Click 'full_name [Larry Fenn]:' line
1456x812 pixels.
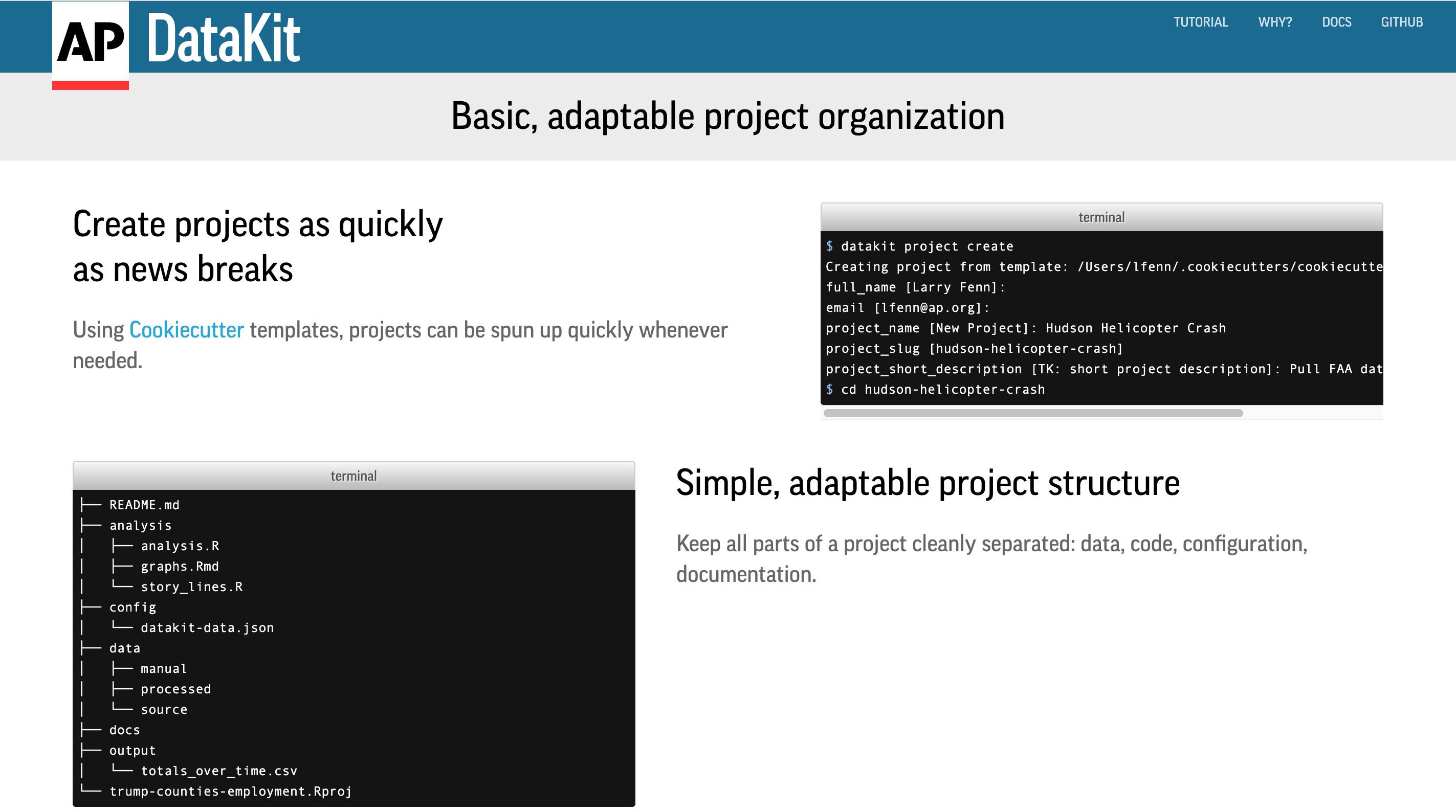915,287
